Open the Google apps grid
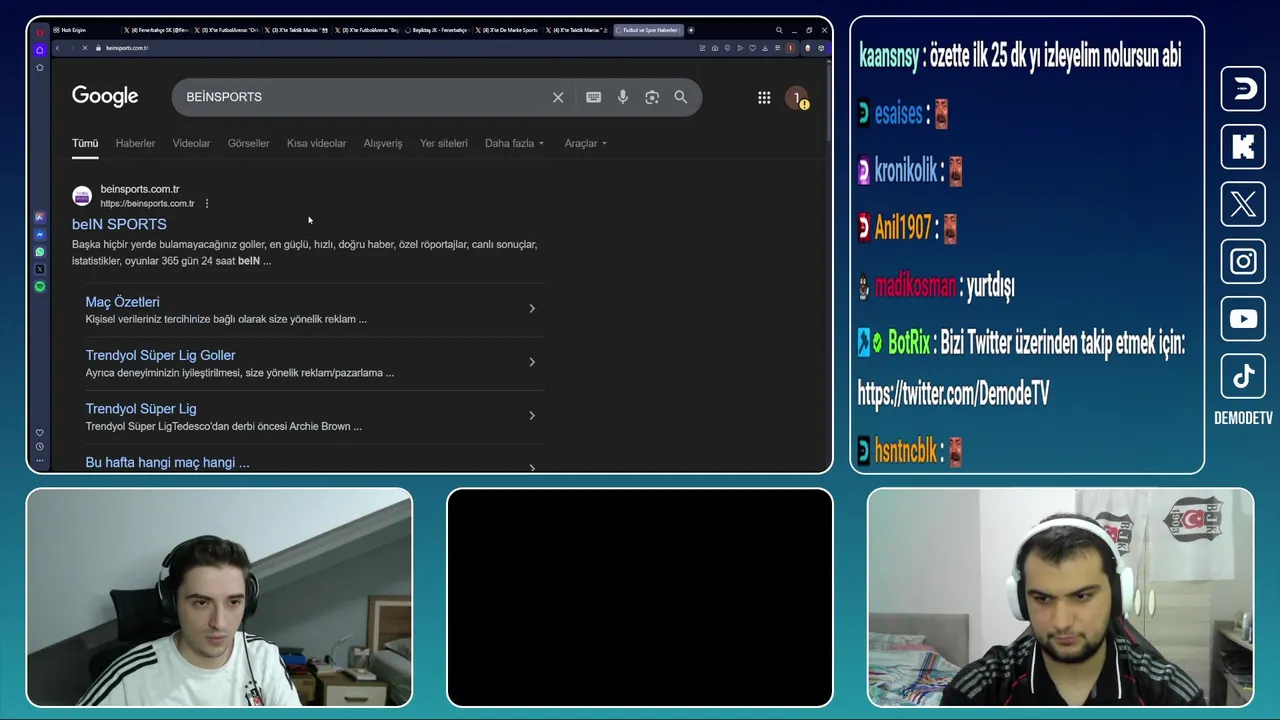 point(764,97)
